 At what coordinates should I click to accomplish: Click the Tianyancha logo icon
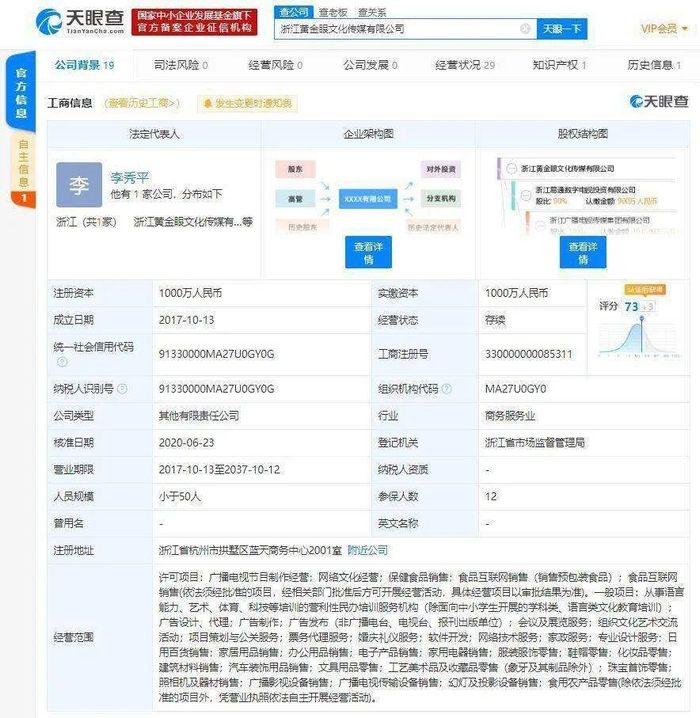49,21
